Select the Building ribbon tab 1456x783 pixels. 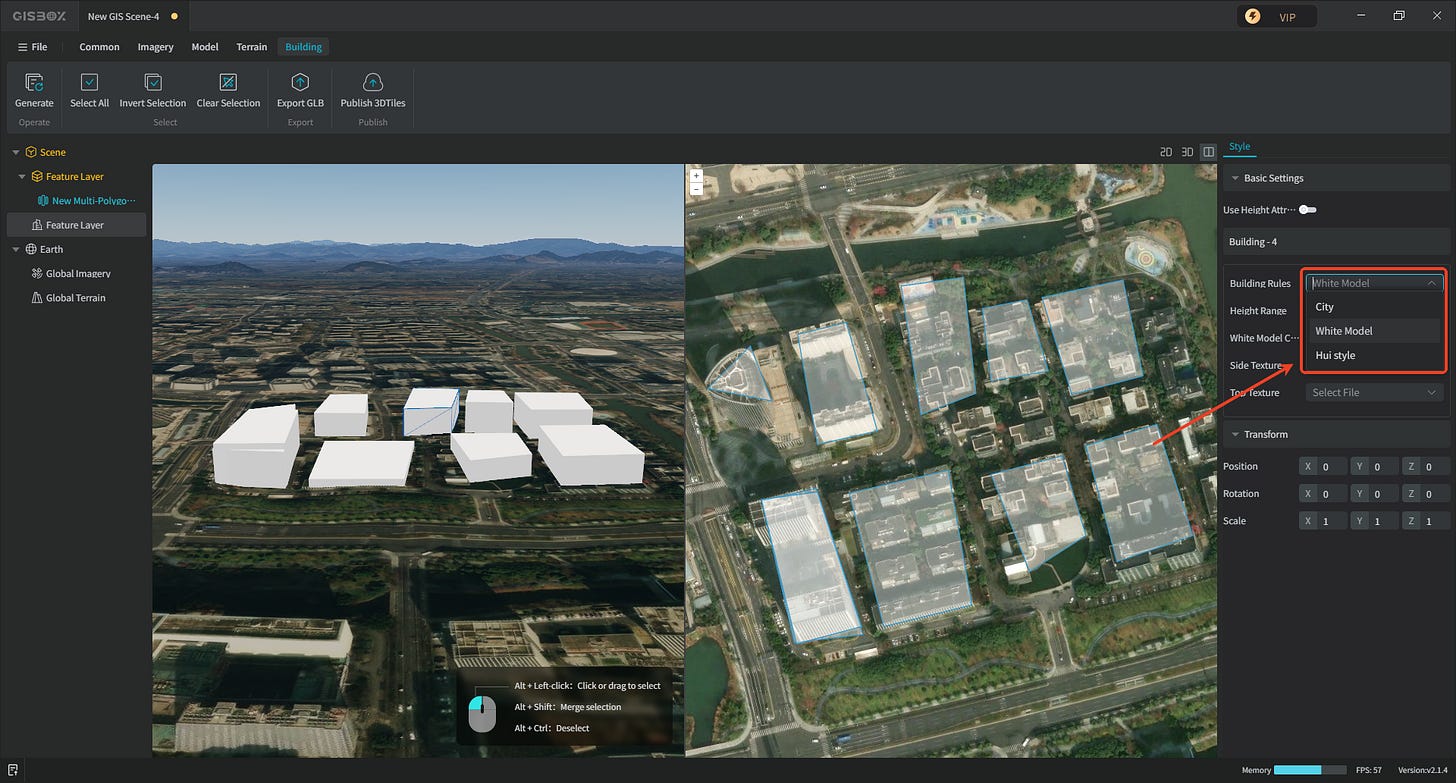pyautogui.click(x=303, y=47)
